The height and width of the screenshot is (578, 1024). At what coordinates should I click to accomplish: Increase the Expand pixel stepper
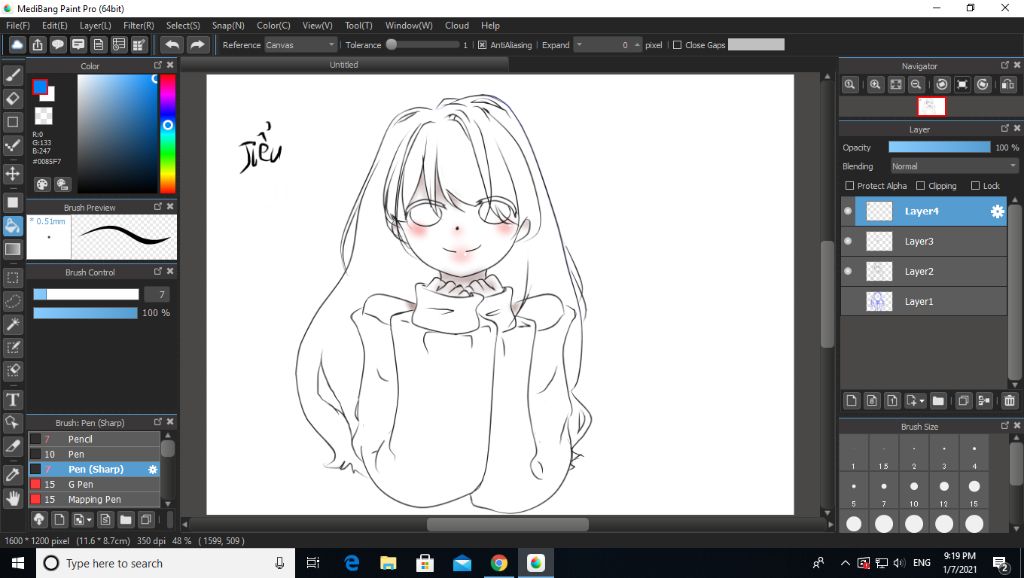pos(637,42)
